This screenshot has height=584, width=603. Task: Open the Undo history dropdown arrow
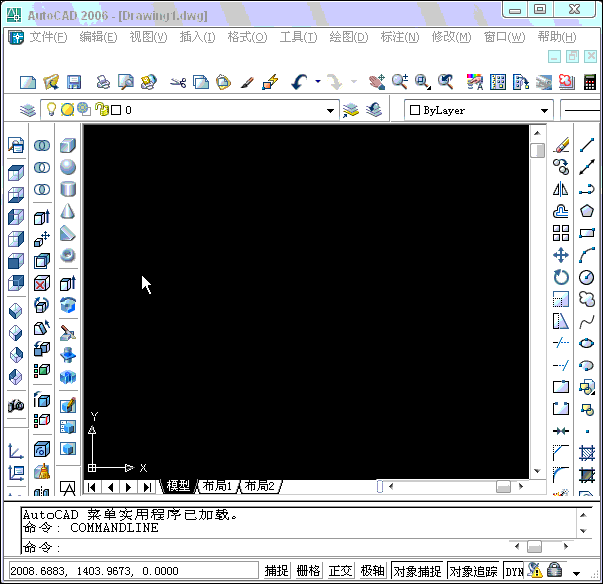318,82
